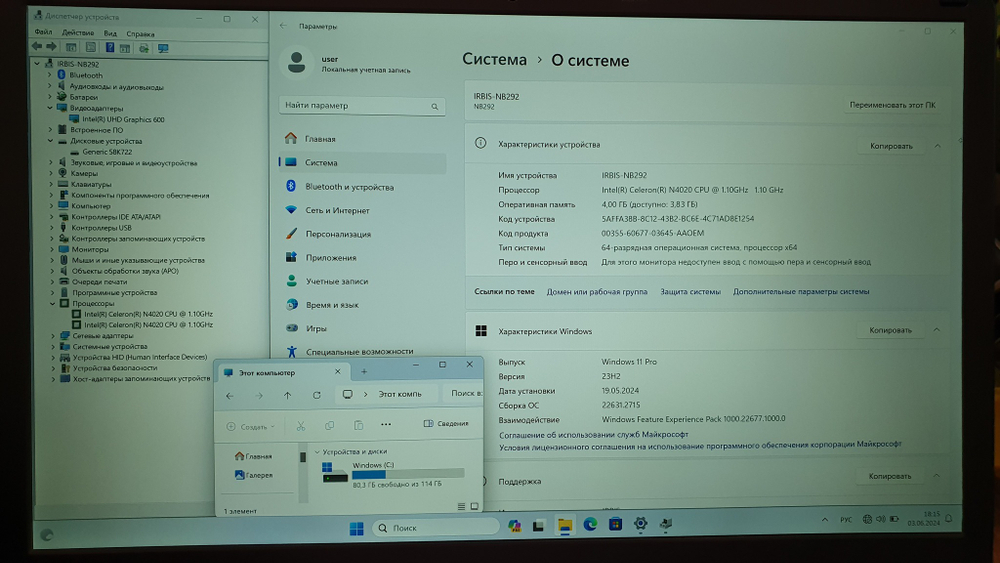Click the Explorer back arrow
This screenshot has height=563, width=1000.
230,395
